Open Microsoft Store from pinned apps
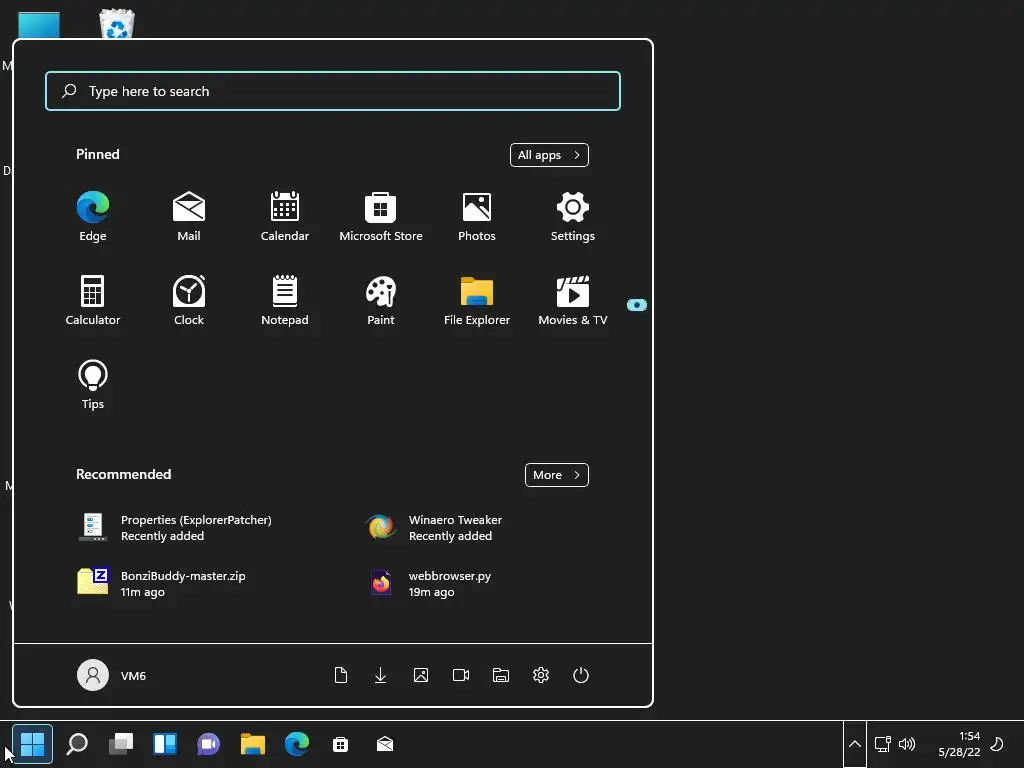 pos(381,216)
